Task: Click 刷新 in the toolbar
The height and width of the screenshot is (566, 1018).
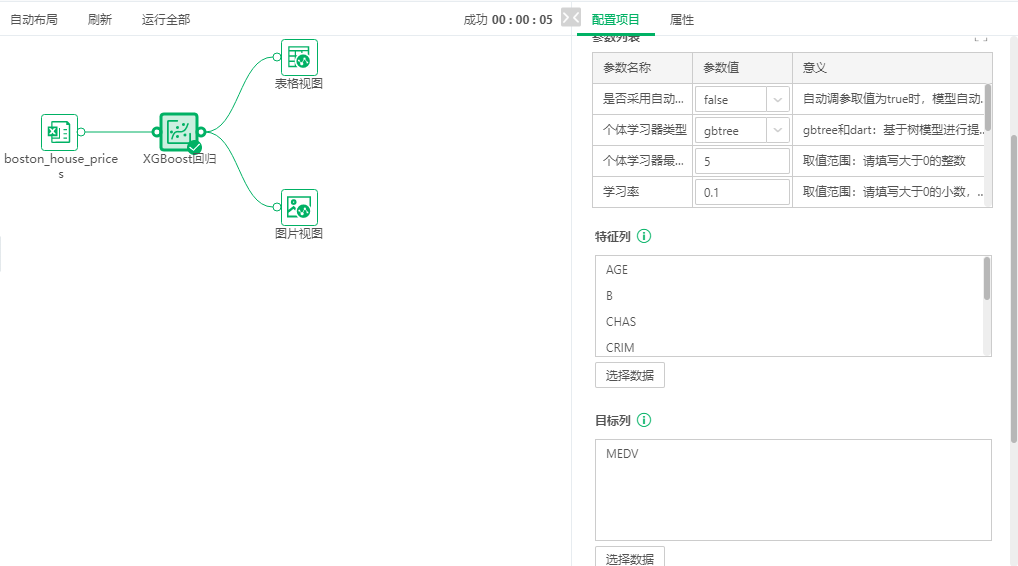Action: (99, 19)
